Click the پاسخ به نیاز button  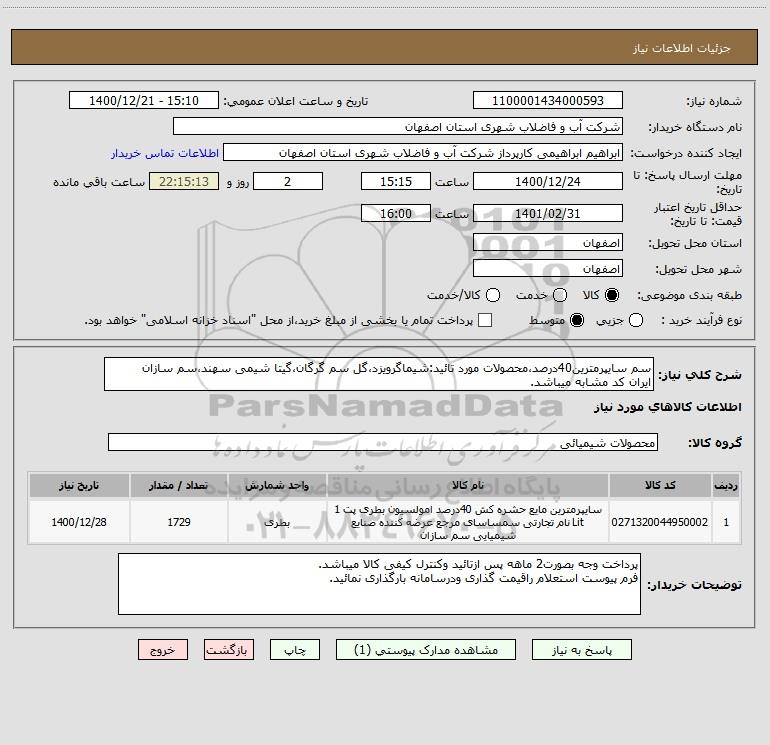click(x=581, y=650)
